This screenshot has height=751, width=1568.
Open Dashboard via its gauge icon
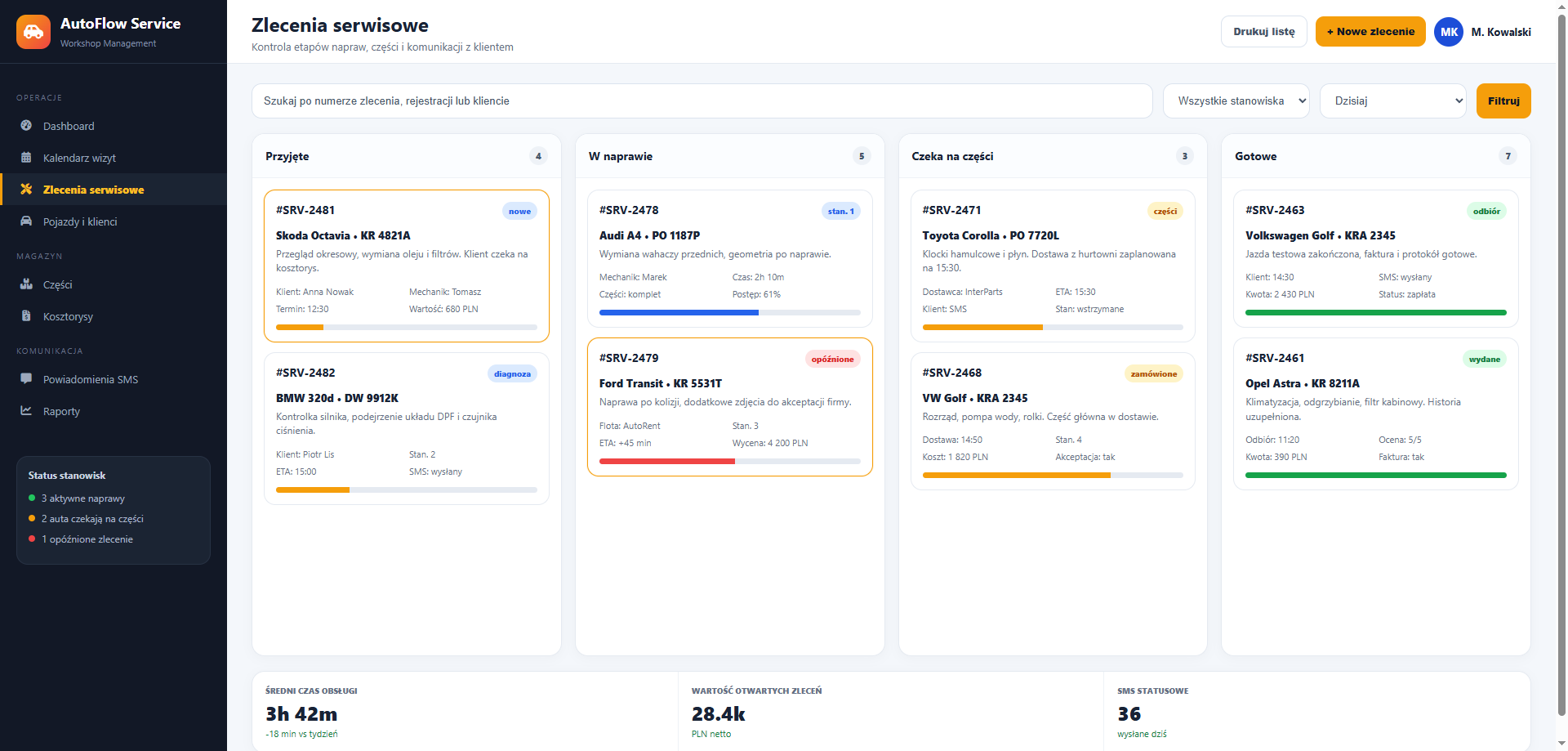(x=26, y=126)
